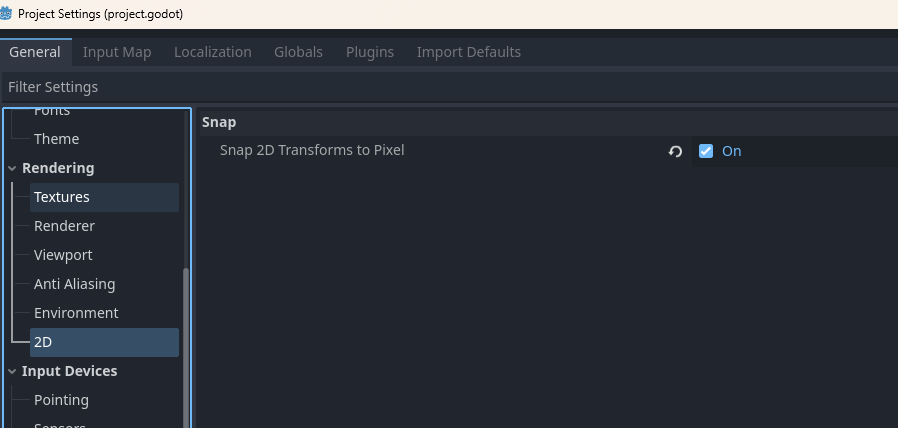898x428 pixels.
Task: Collapse the Input Devices section
Action: [x=13, y=371]
